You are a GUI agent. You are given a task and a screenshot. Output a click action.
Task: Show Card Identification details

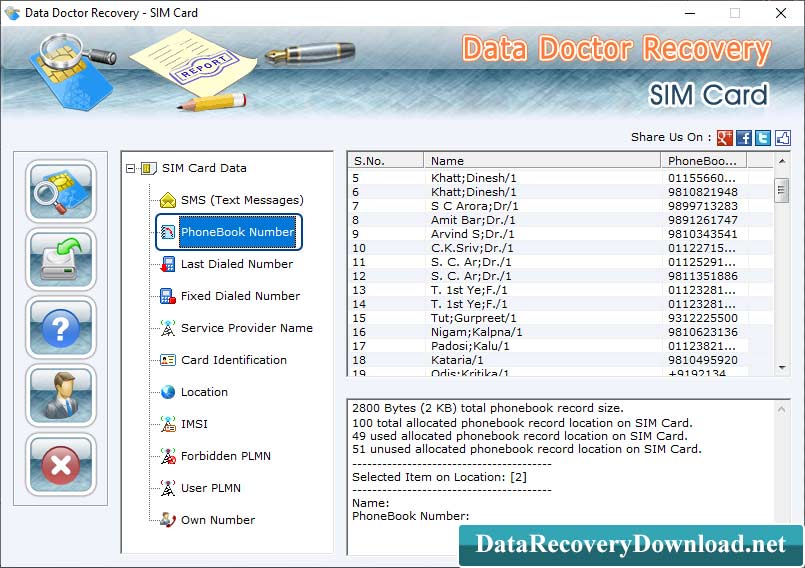tap(234, 360)
